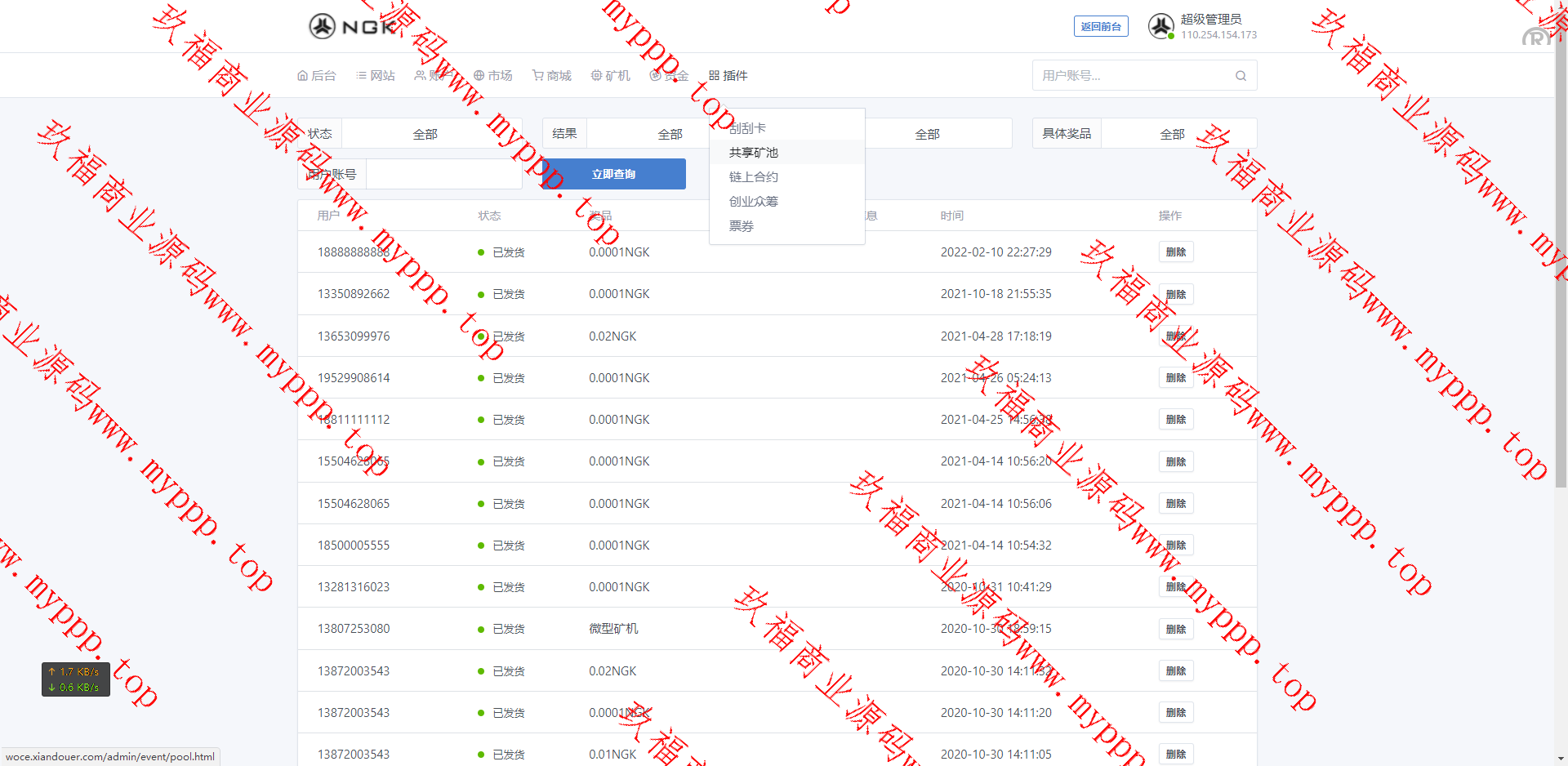Choose 创业众筹 in the dropdown menu

(x=753, y=202)
